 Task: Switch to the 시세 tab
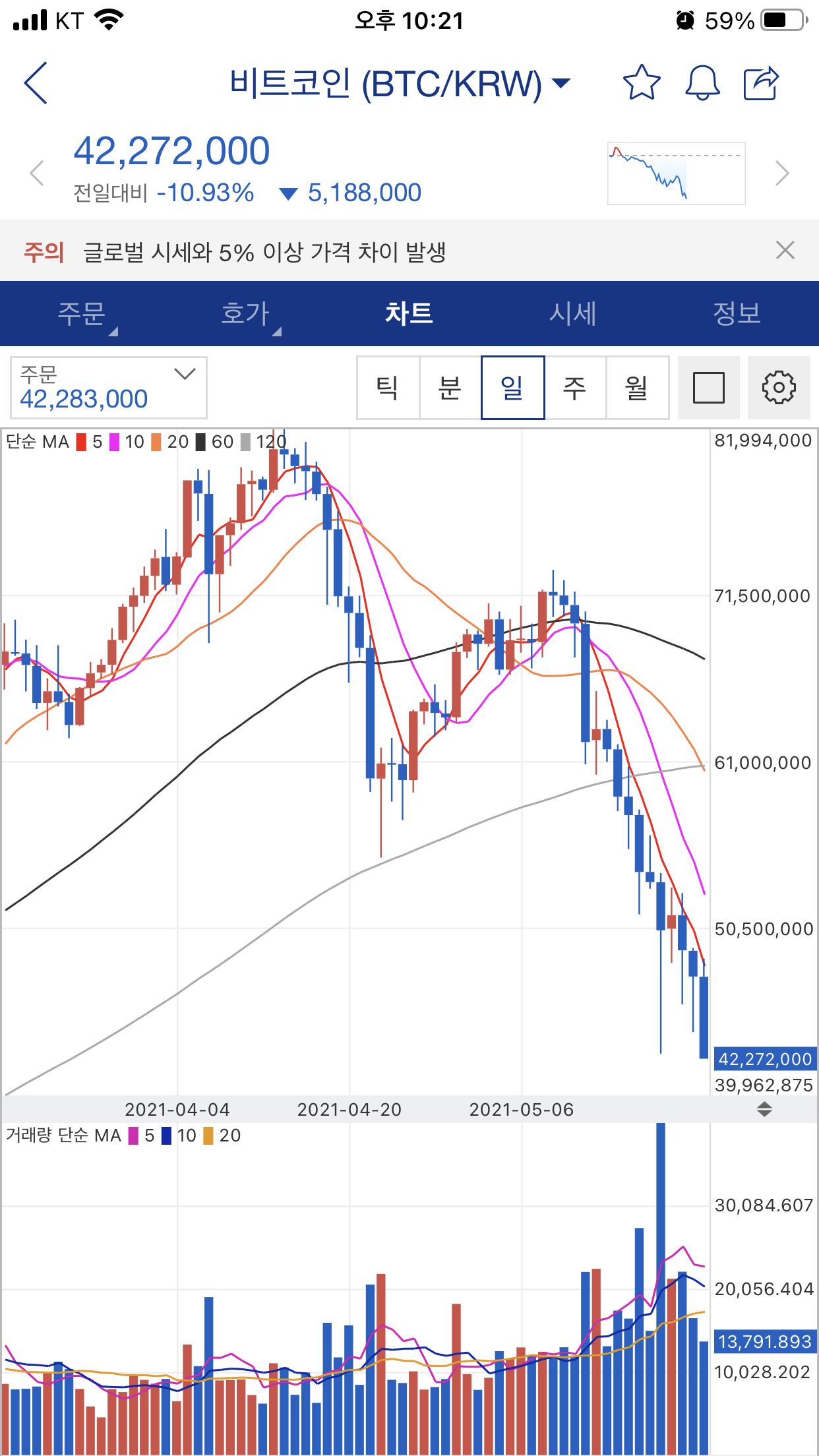click(572, 313)
